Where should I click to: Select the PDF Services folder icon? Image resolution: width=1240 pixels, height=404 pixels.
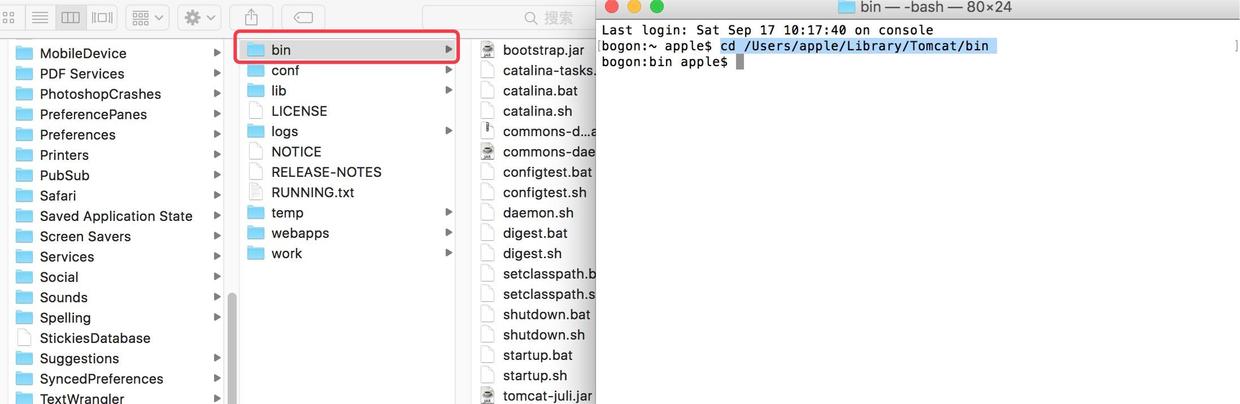(25, 73)
